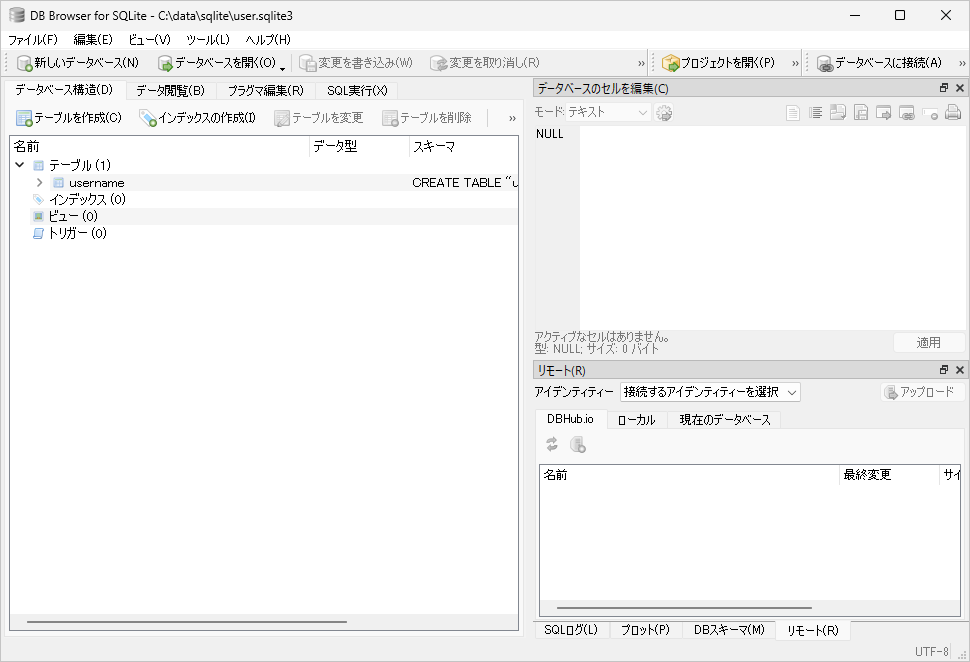Open the identity selection dropdown (アイデンティティー)
The image size is (970, 662).
pyautogui.click(x=710, y=392)
